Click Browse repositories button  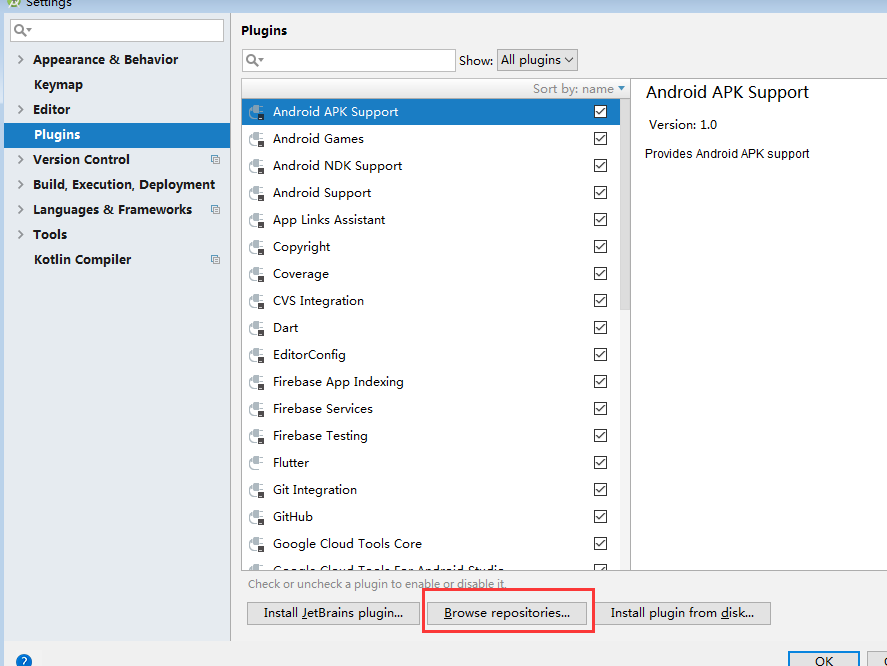tap(507, 613)
